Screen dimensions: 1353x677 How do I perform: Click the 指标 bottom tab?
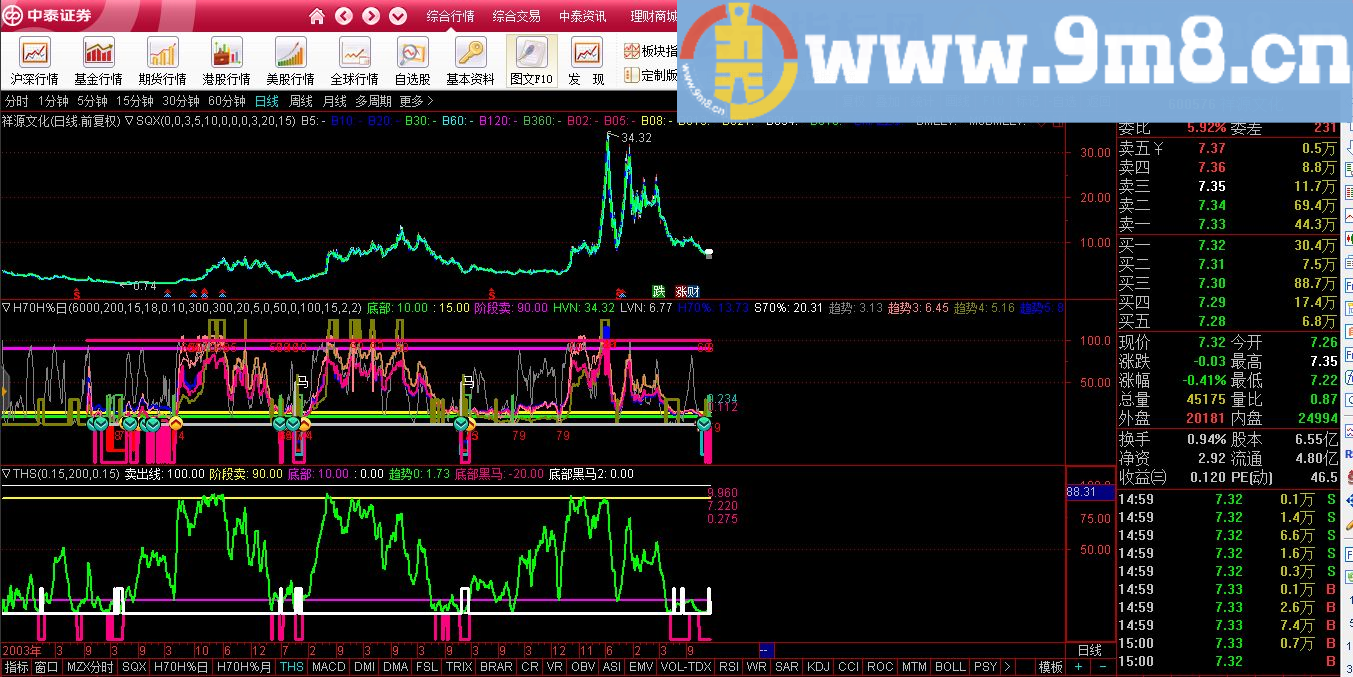(x=16, y=667)
